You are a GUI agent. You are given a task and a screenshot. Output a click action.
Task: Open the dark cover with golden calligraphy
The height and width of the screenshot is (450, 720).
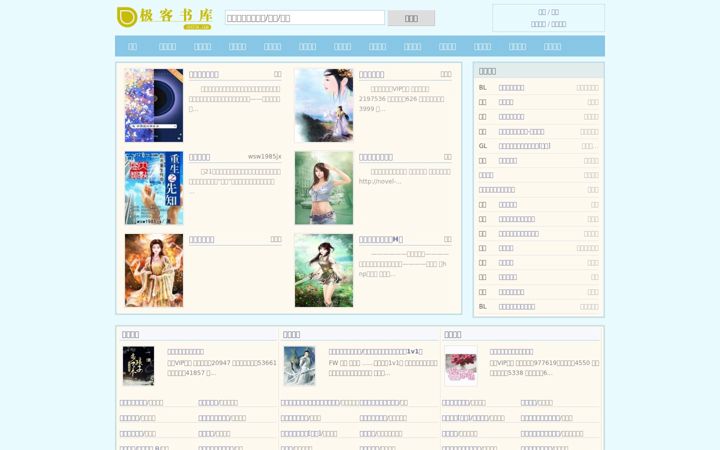(x=138, y=366)
